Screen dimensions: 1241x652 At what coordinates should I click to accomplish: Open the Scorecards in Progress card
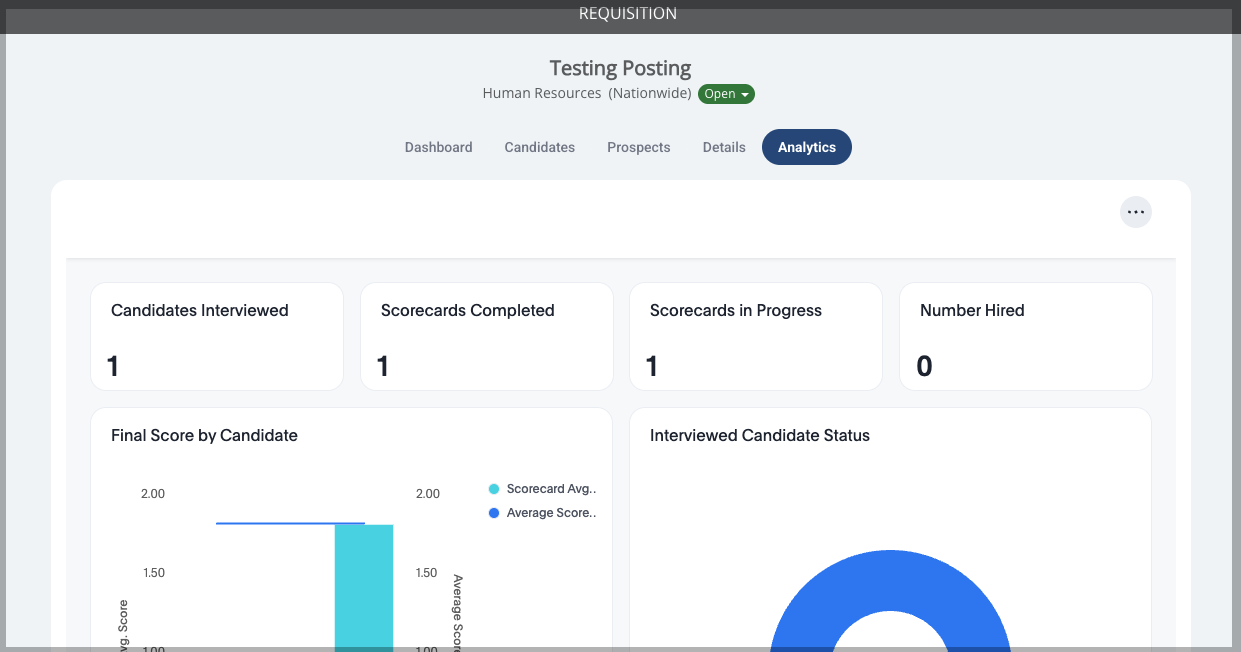click(756, 336)
